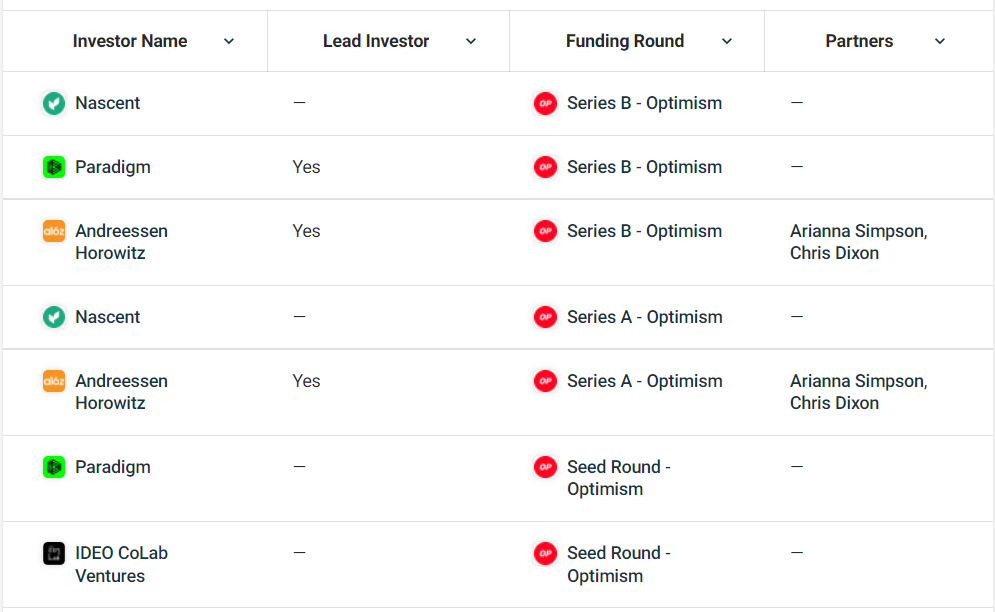995x612 pixels.
Task: Open the Lead Investor column dropdown chevron
Action: pos(471,41)
